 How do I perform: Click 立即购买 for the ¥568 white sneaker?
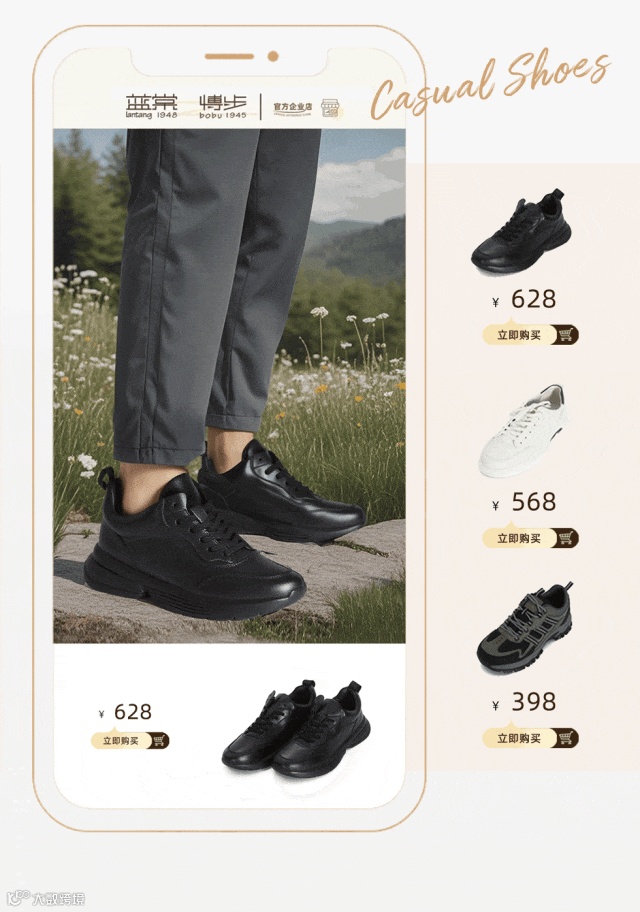point(519,538)
